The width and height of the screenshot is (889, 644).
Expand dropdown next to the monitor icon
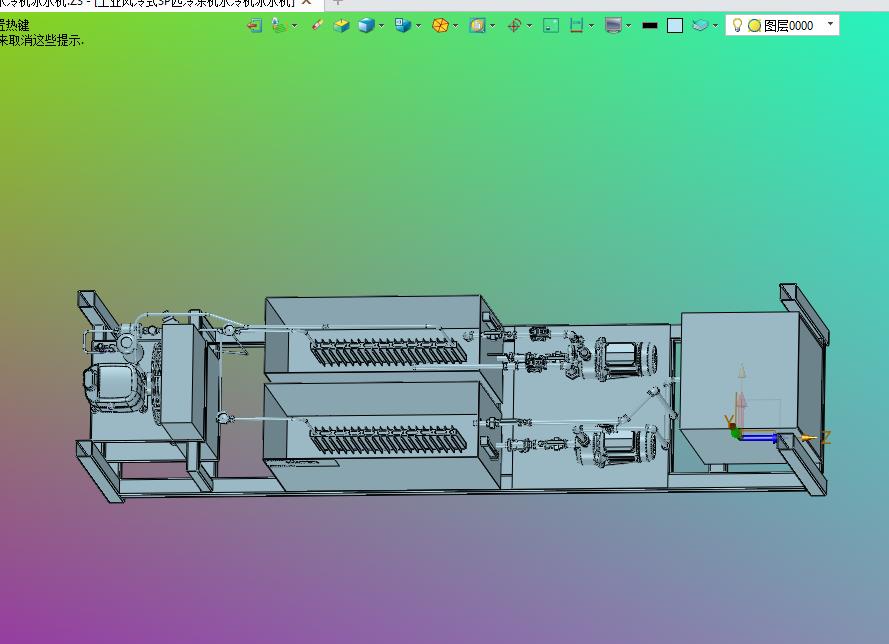point(628,26)
